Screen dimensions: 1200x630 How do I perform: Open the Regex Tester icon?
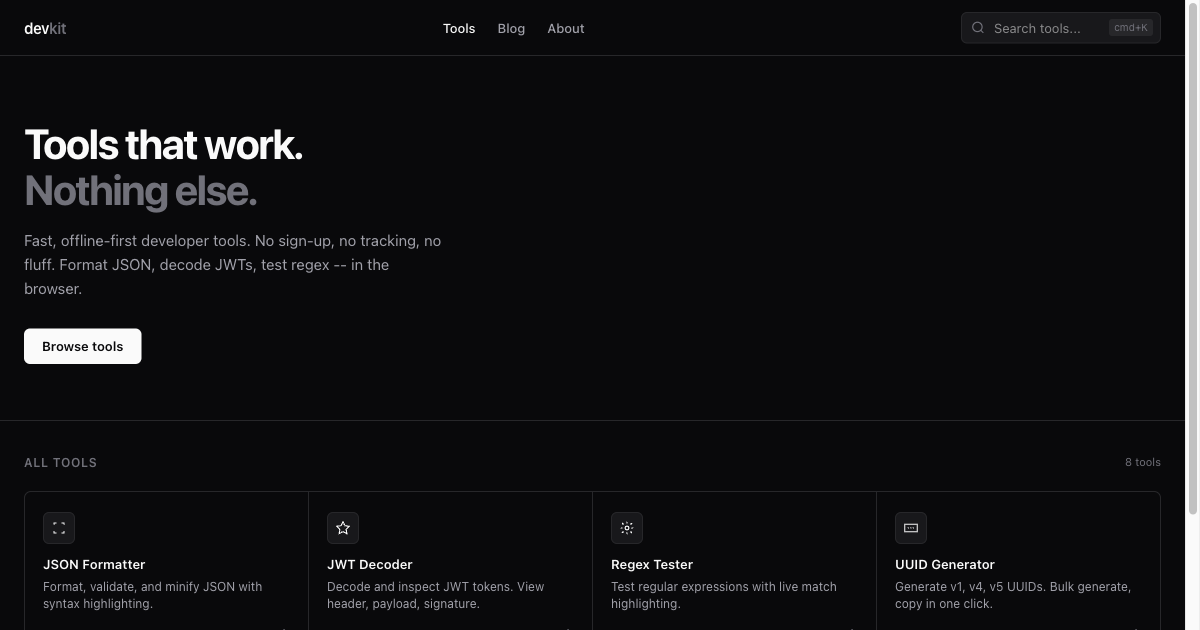627,528
